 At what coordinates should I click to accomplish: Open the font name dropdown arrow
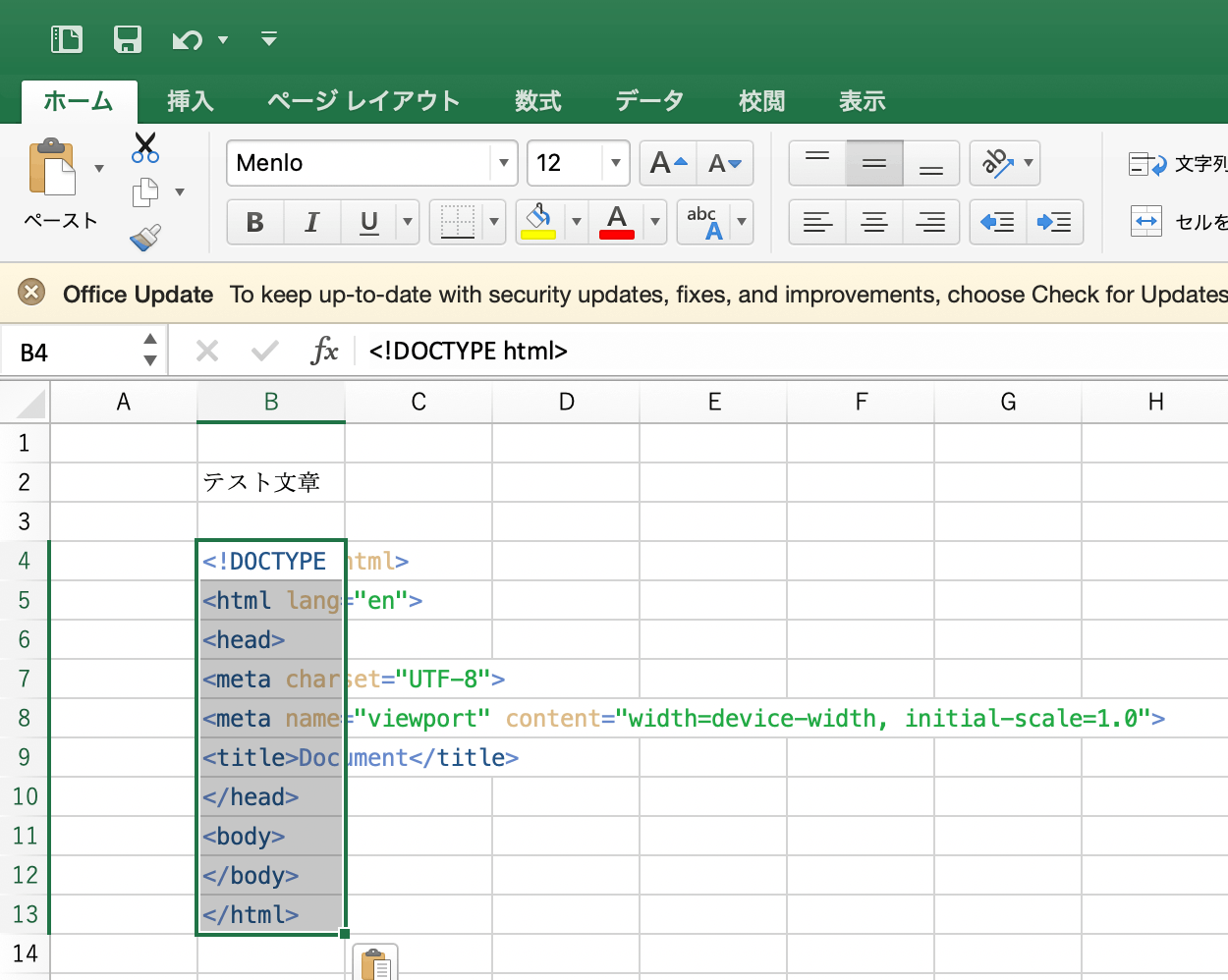[503, 163]
